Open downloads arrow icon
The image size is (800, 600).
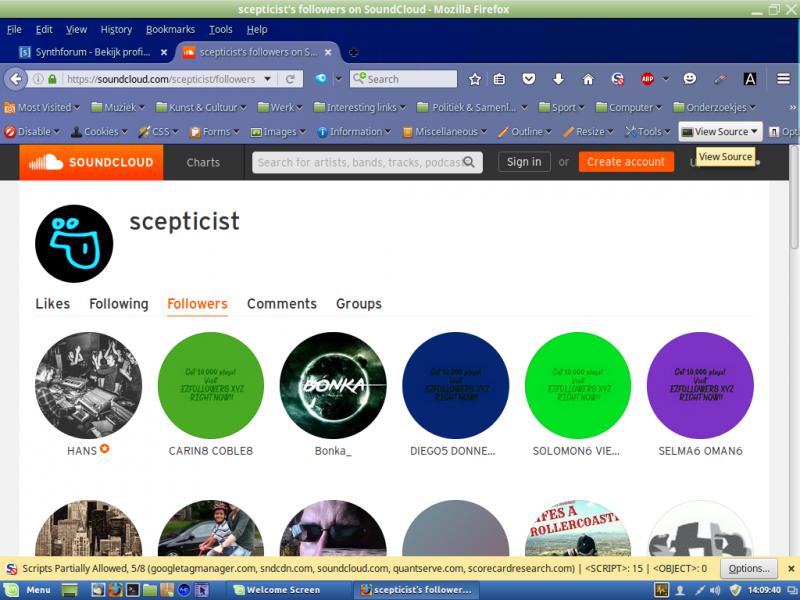point(558,79)
